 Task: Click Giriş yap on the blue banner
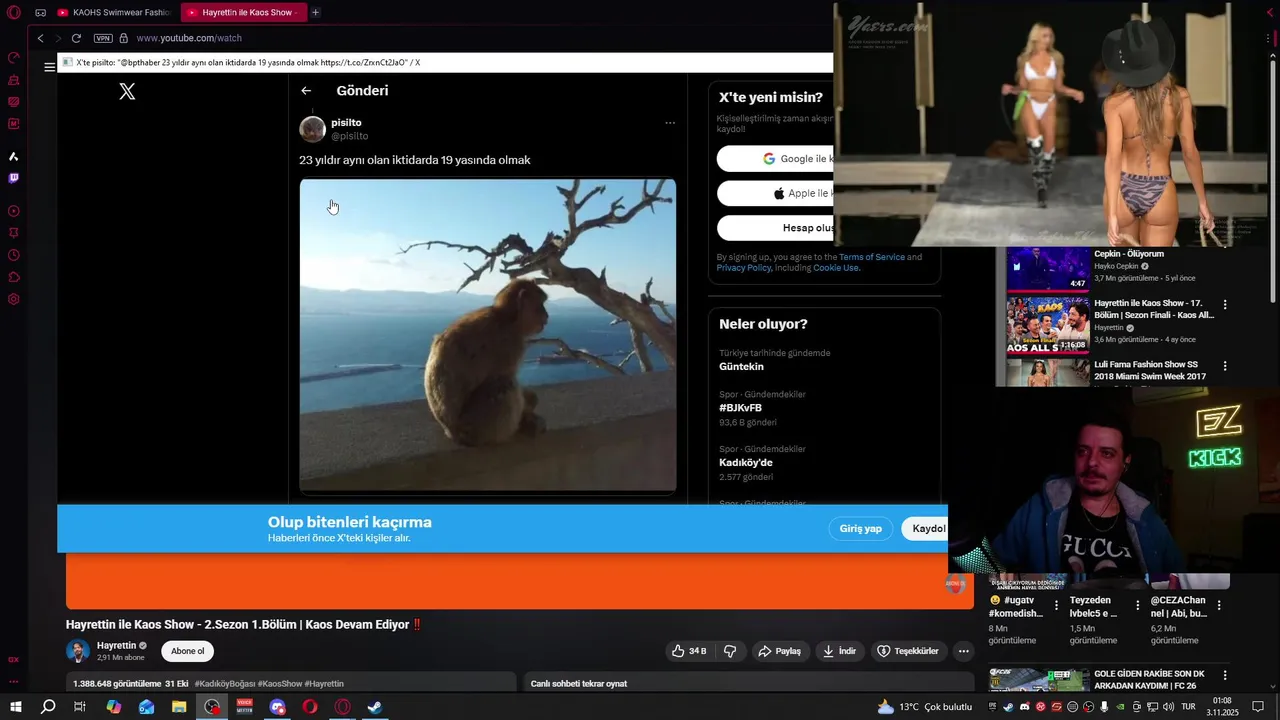(860, 529)
